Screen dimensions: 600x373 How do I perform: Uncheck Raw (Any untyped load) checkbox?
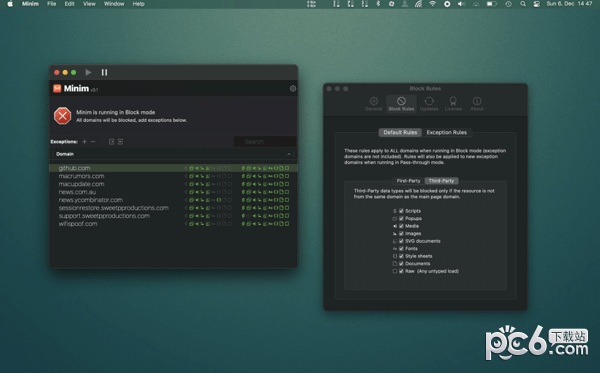401,271
